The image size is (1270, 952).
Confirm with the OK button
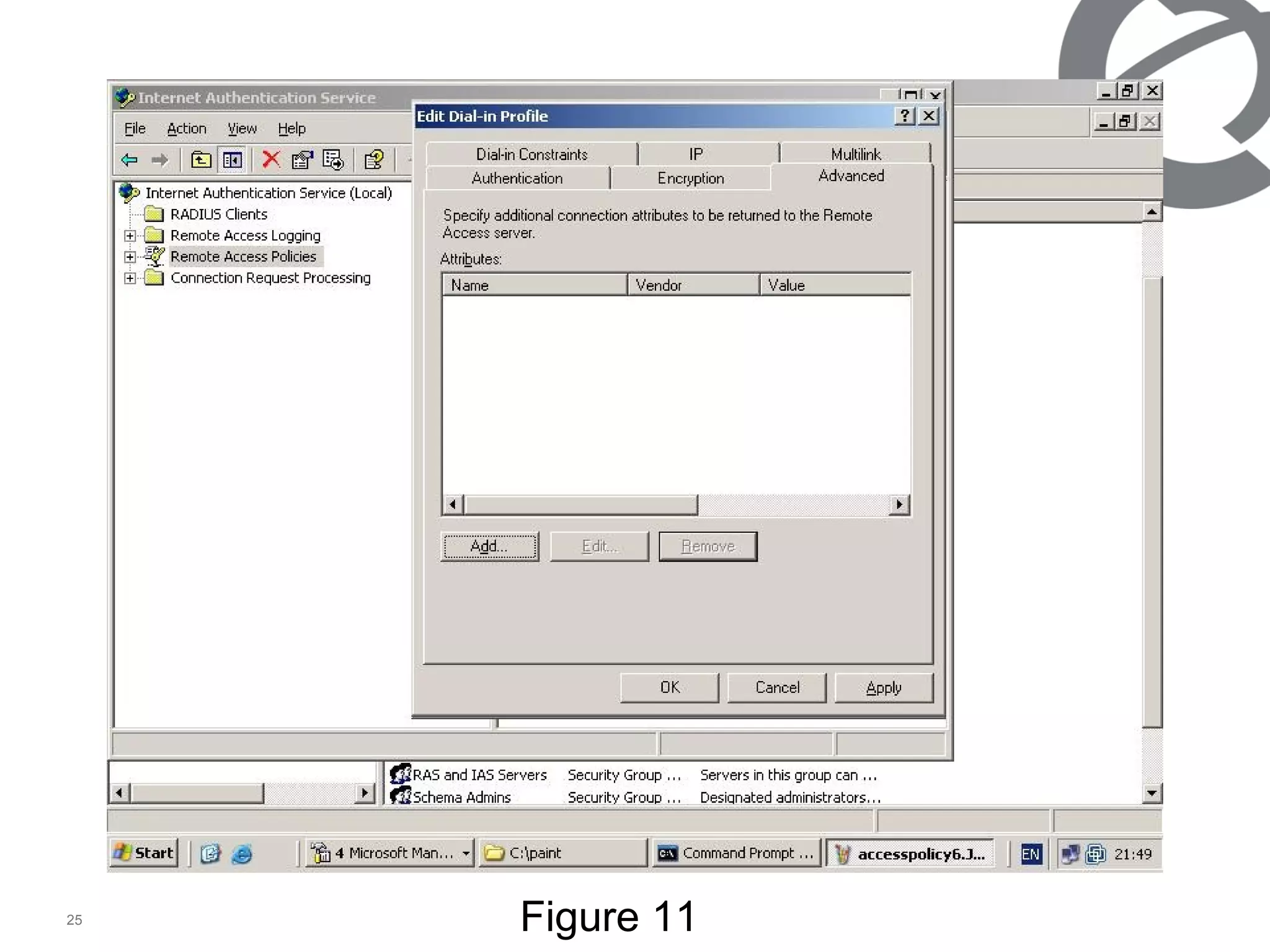click(670, 687)
